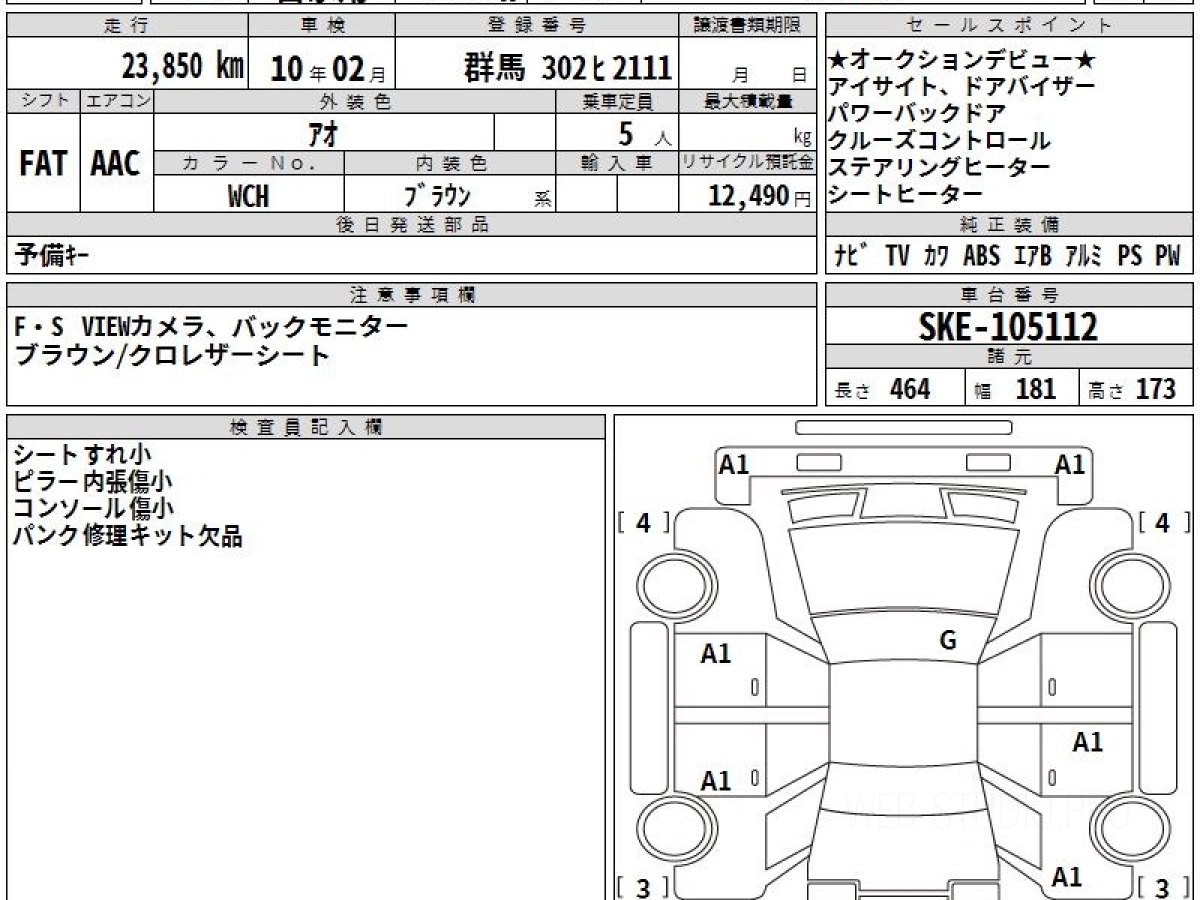Click the right [3] tire rating
The height and width of the screenshot is (900, 1200).
click(1162, 887)
